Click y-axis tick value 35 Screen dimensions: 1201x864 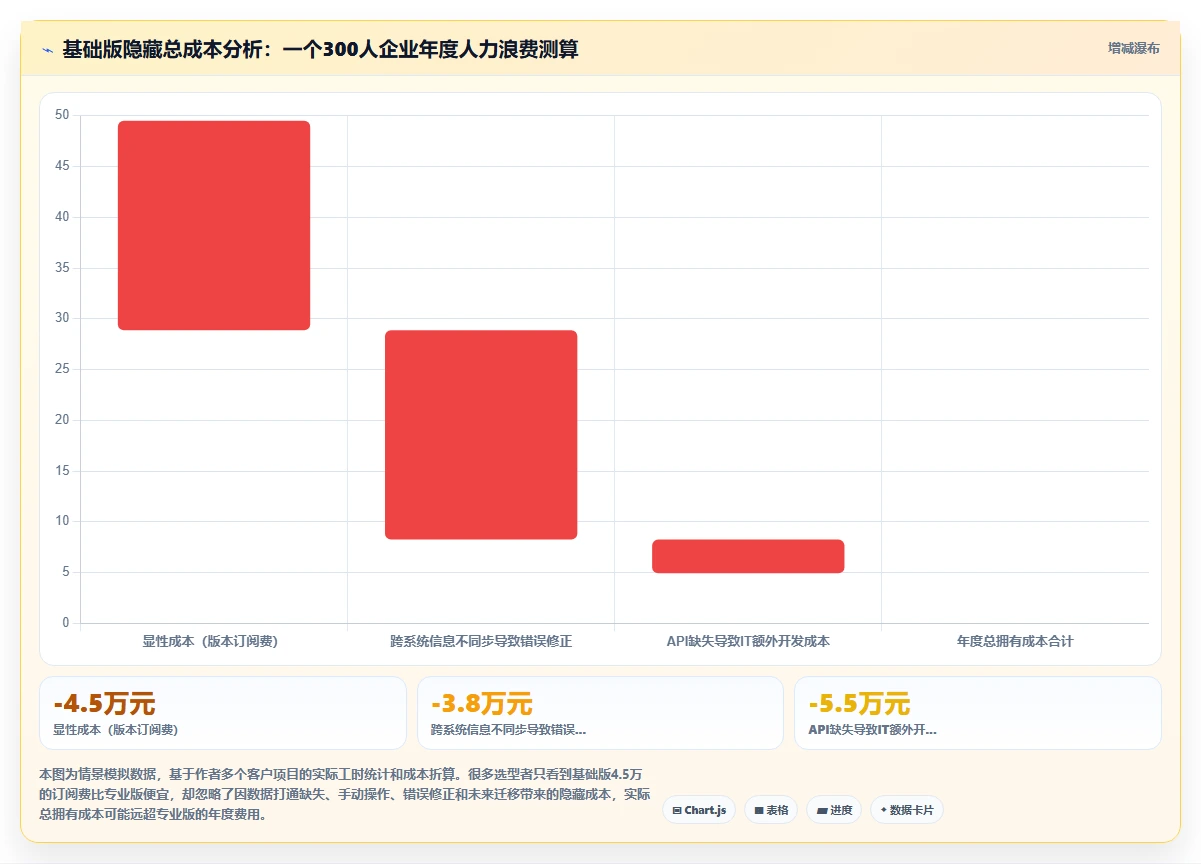[x=62, y=268]
